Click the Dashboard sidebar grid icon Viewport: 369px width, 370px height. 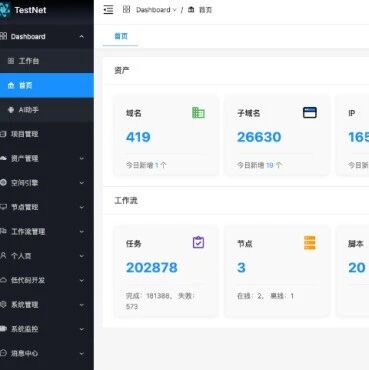point(3,36)
